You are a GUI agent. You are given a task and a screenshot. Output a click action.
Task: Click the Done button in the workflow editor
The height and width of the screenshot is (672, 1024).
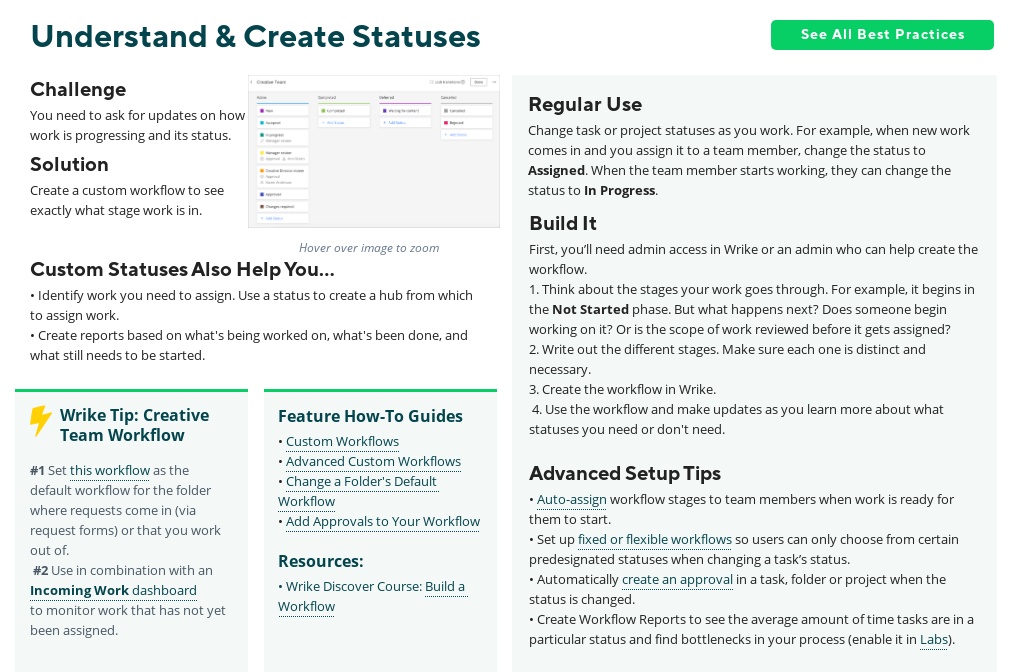tap(479, 82)
